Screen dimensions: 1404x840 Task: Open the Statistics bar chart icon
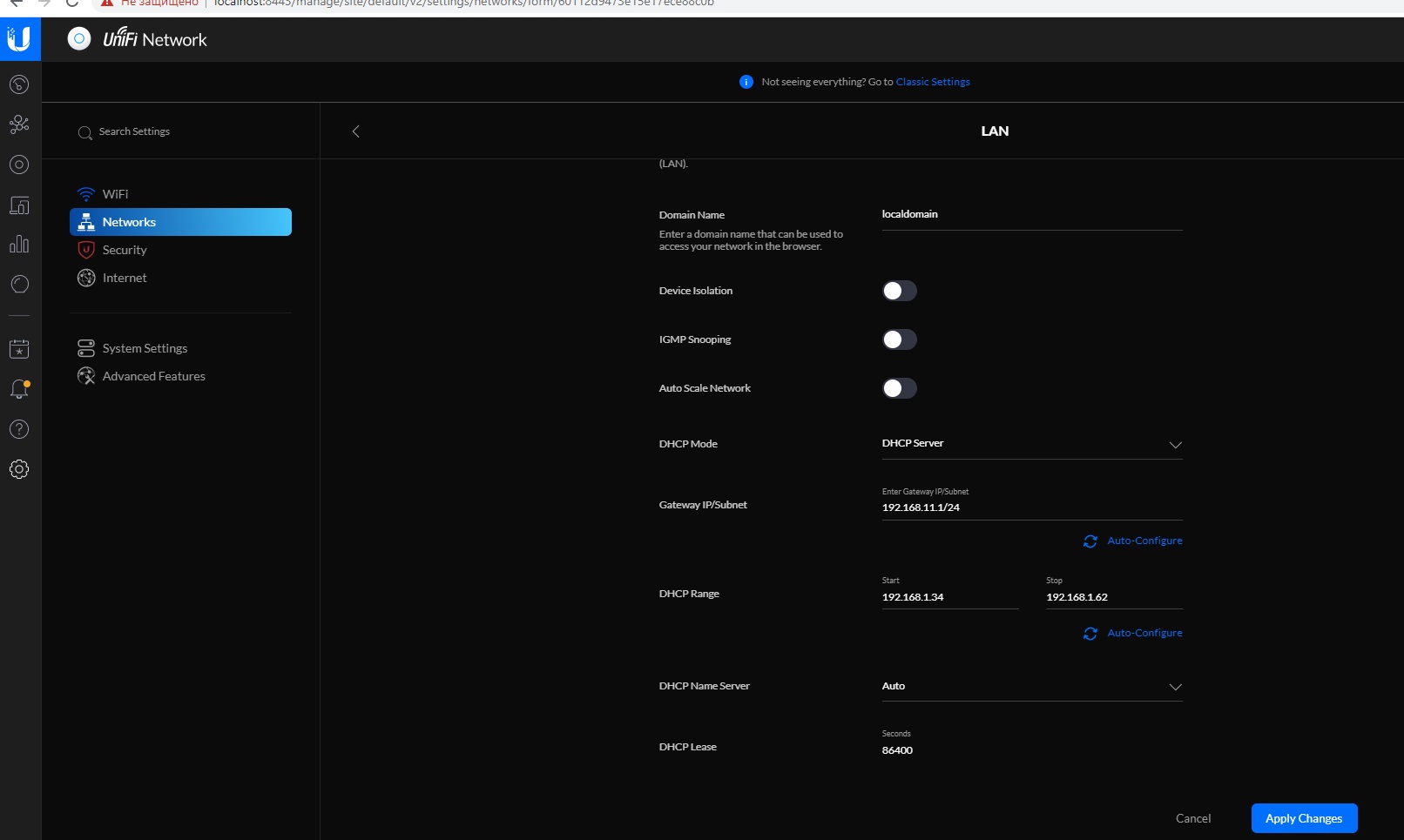click(x=19, y=245)
